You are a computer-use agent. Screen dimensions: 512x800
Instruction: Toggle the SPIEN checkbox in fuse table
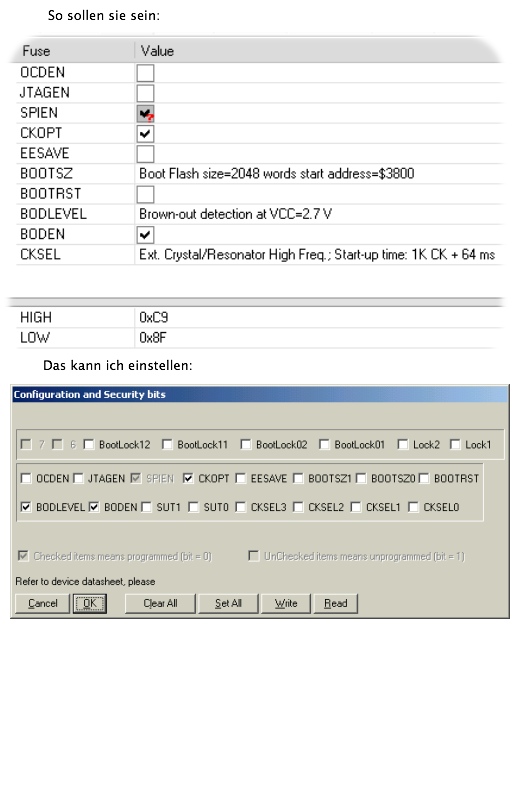145,113
